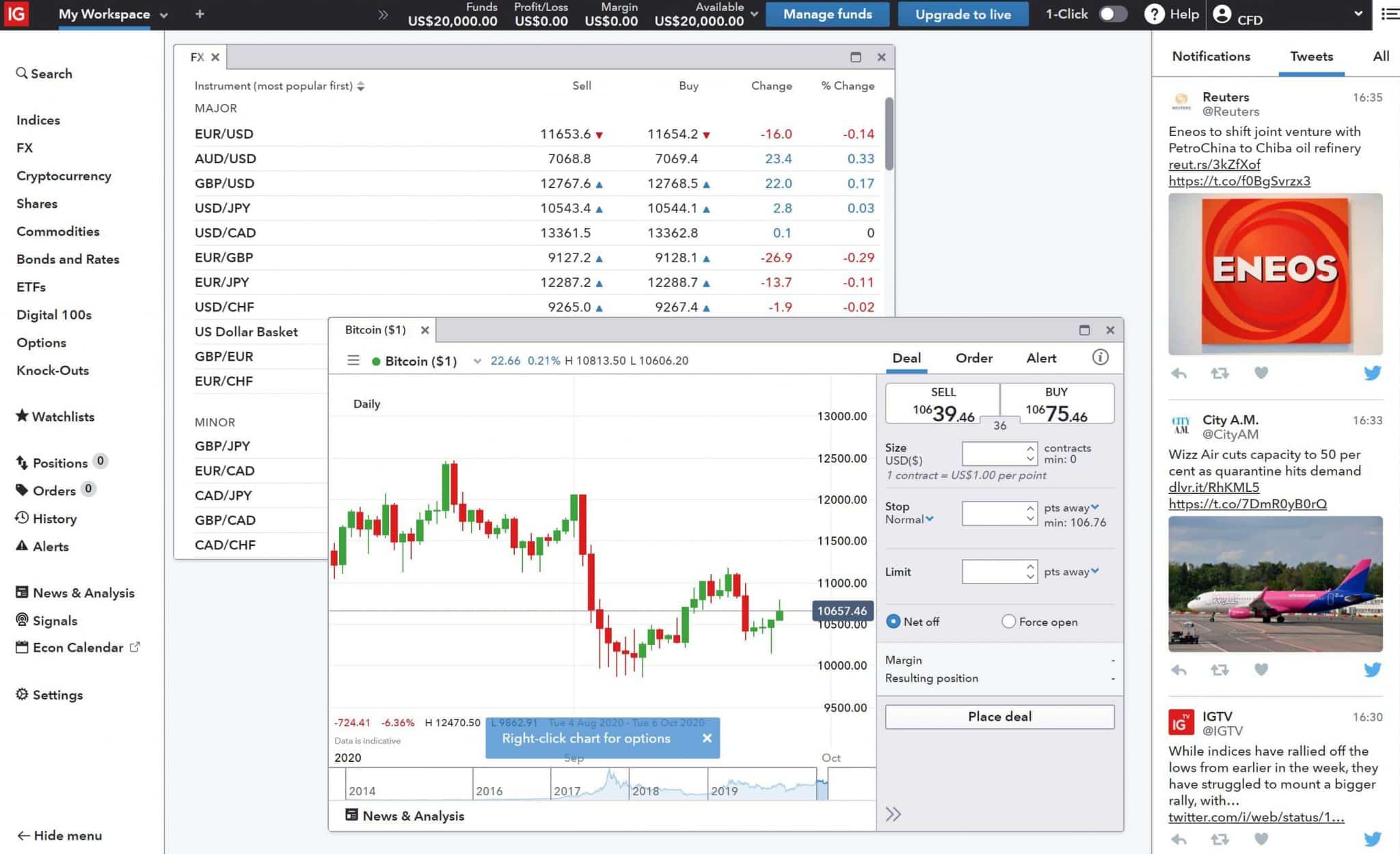Click the expand panel icon in Bitcoin window
Screen dimensions: 1400x854
[1084, 329]
